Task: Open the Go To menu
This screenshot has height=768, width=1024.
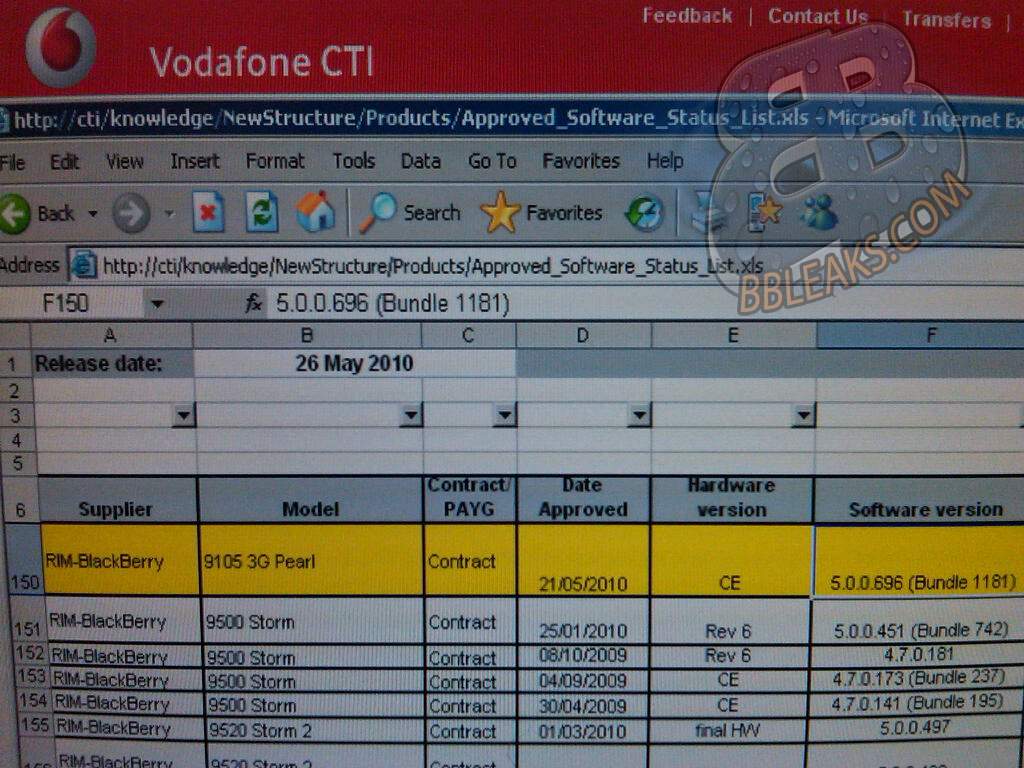Action: pyautogui.click(x=492, y=161)
